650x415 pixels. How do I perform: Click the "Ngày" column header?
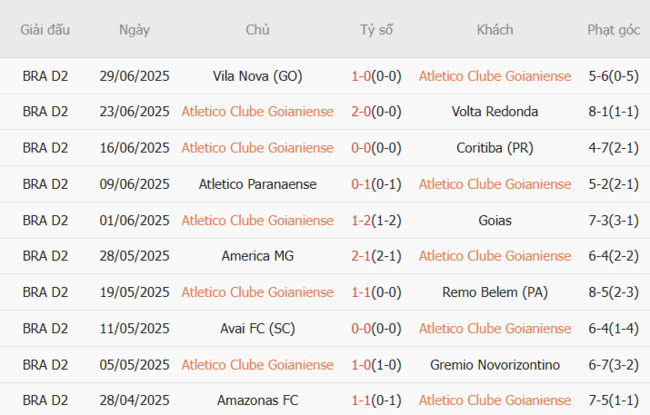click(134, 30)
